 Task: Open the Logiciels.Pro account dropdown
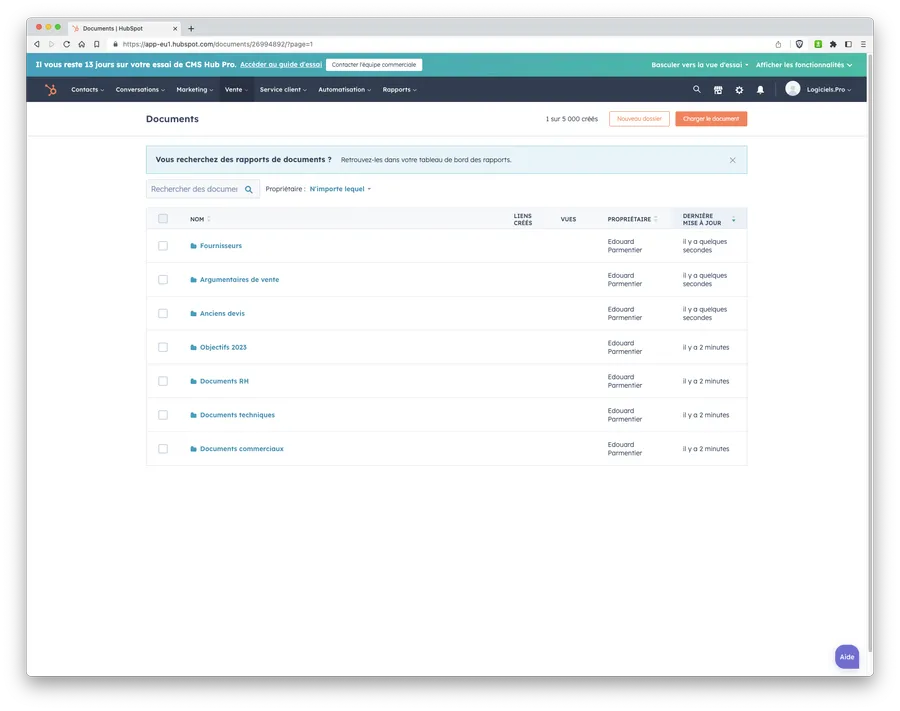click(x=828, y=90)
